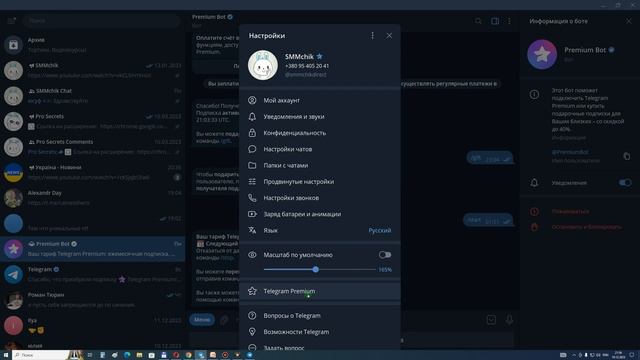
Task: Open main hamburger menu in sidebar
Action: tap(11, 20)
